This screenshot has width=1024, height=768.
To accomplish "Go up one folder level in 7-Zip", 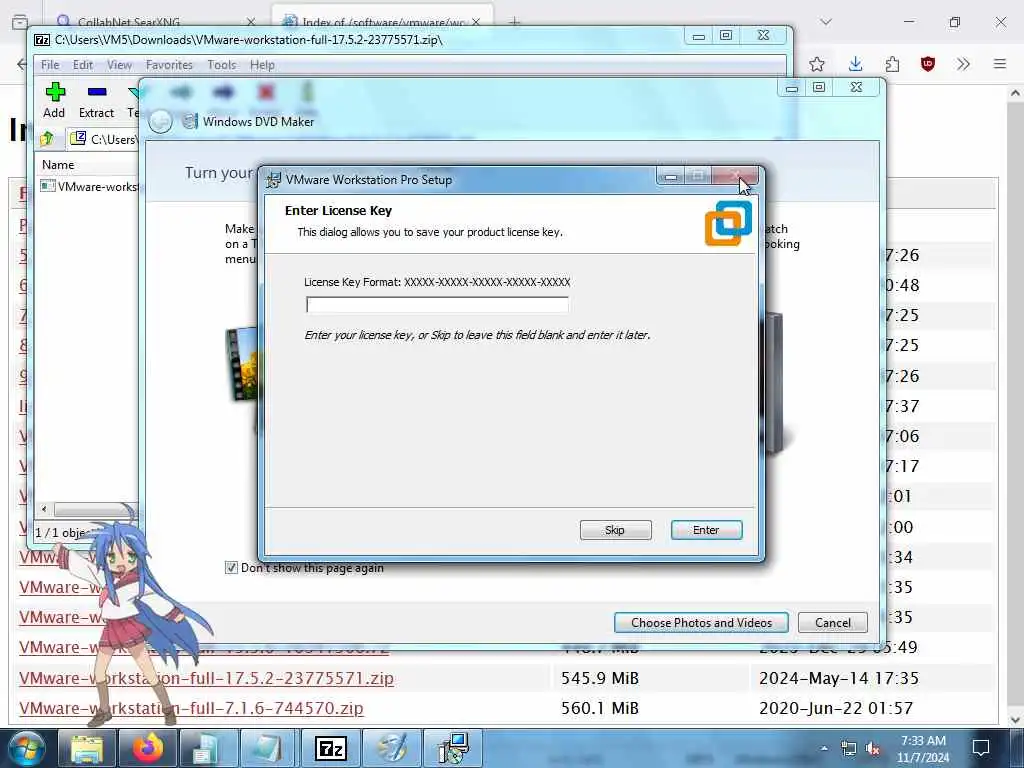I will click(x=47, y=138).
